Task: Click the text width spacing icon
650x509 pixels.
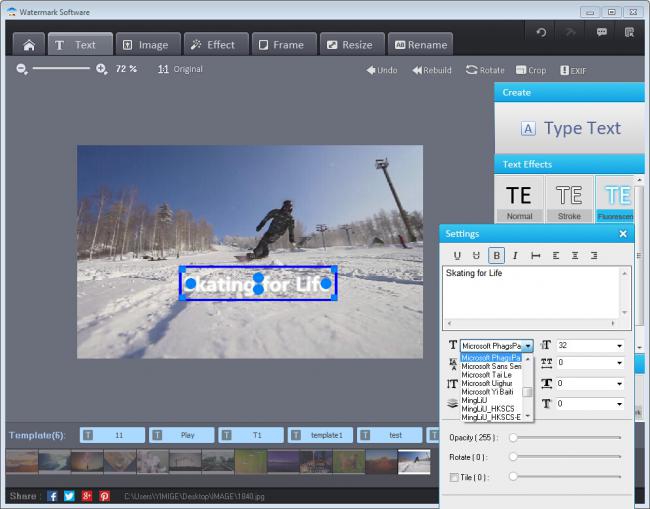Action: coord(536,256)
